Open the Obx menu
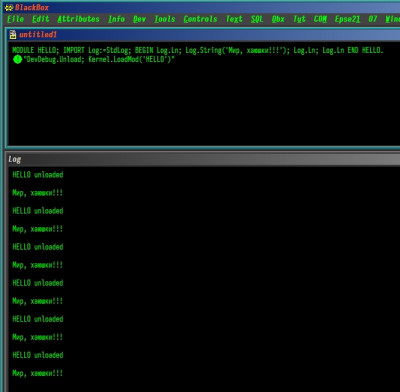 [x=278, y=19]
